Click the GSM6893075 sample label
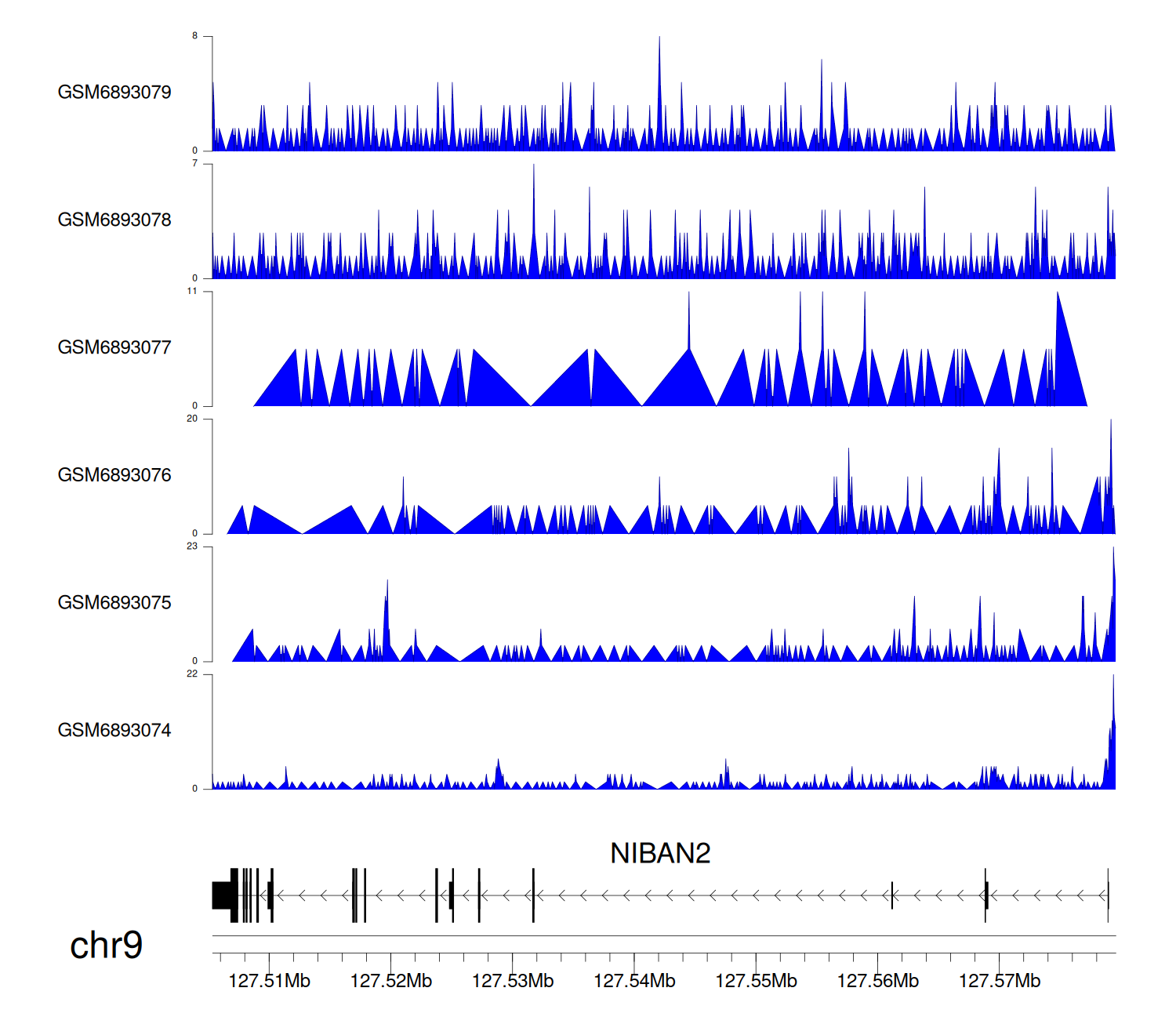Viewport: 1176px width, 1035px height. tap(114, 603)
